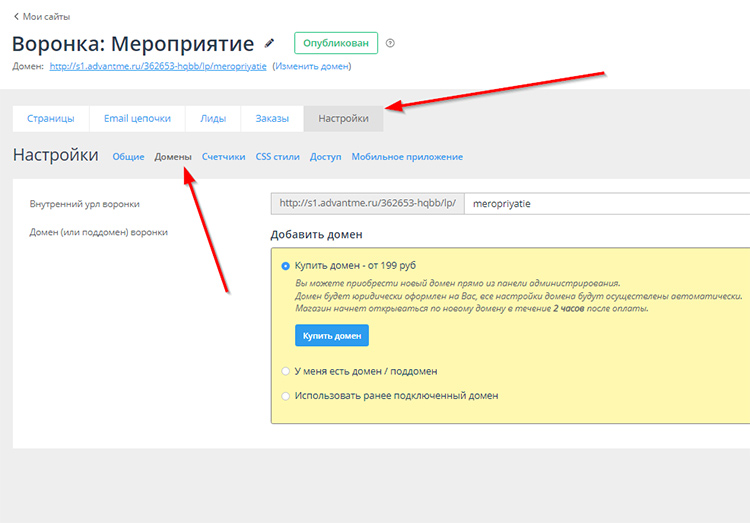Viewport: 750px width, 523px height.
Task: Click the Опубликован status button
Action: click(x=336, y=43)
